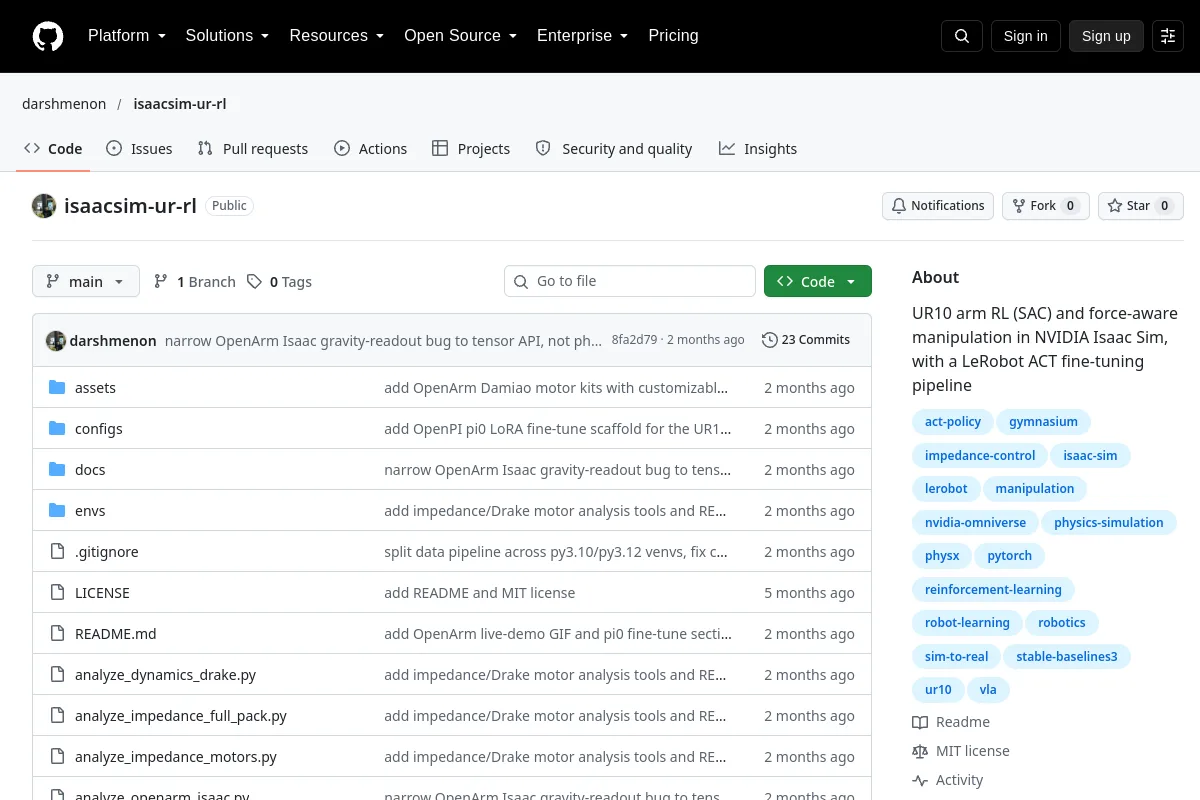Click the tag icon next to 0 Tags

[x=255, y=282]
